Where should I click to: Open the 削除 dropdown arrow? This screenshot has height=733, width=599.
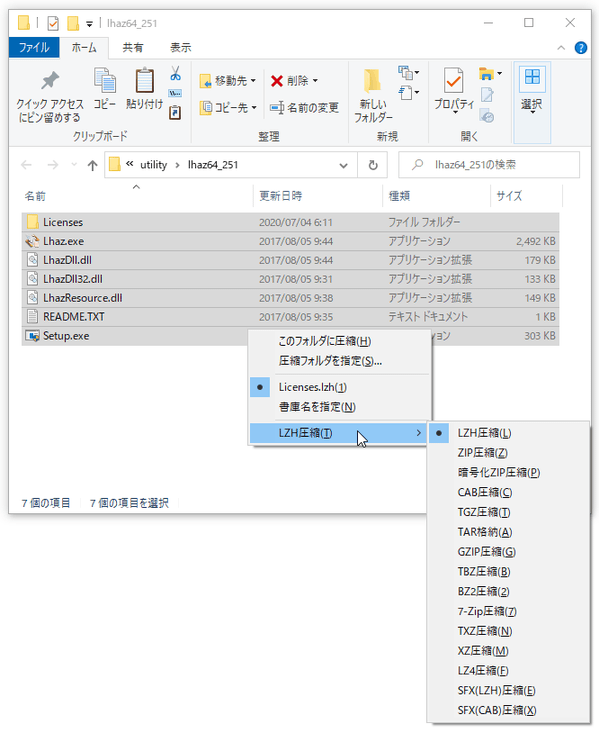[x=315, y=81]
